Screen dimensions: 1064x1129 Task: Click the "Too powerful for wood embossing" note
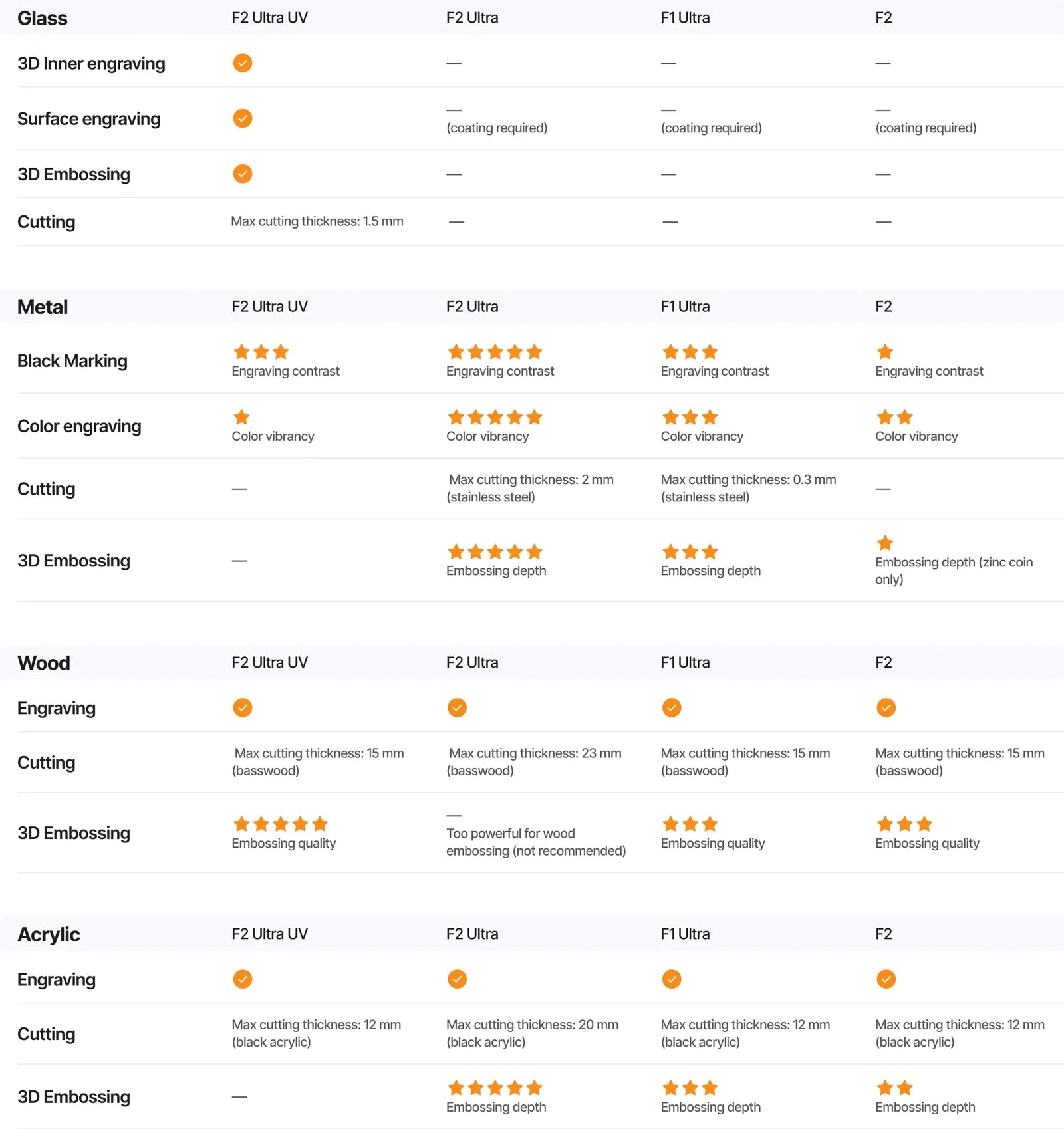click(x=536, y=842)
